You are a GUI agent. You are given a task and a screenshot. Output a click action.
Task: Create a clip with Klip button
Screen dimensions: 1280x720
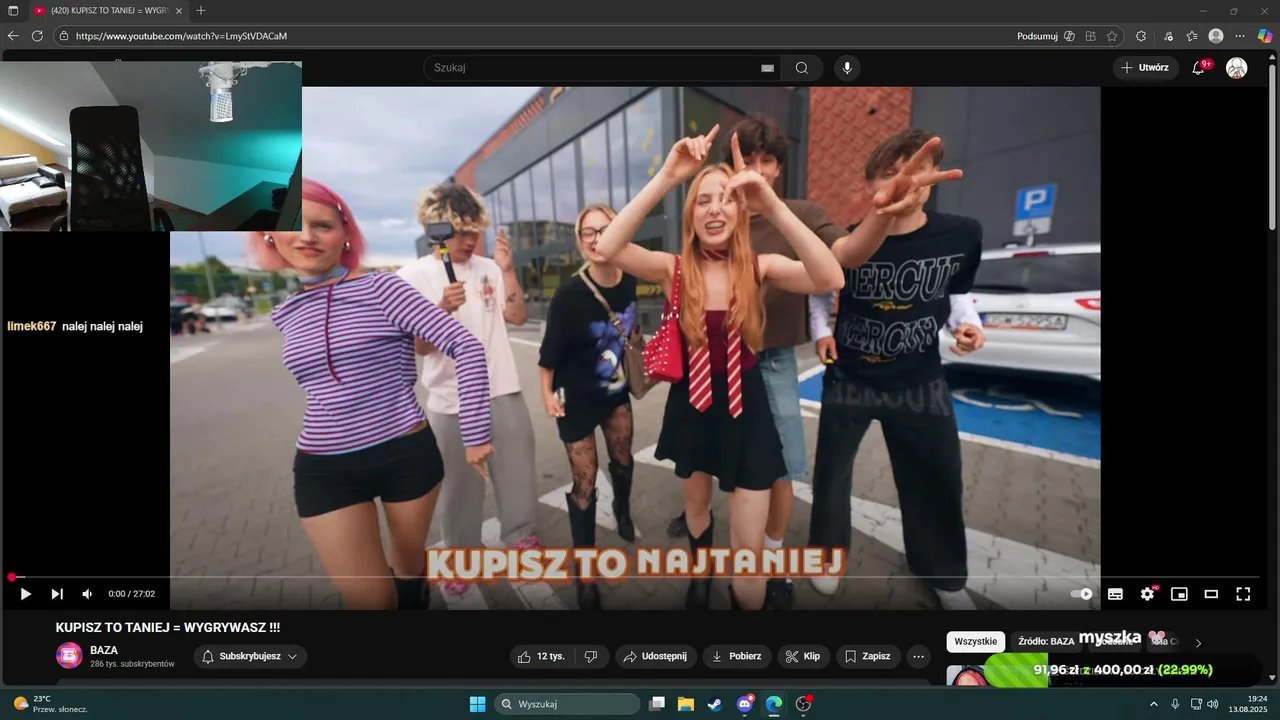click(803, 657)
